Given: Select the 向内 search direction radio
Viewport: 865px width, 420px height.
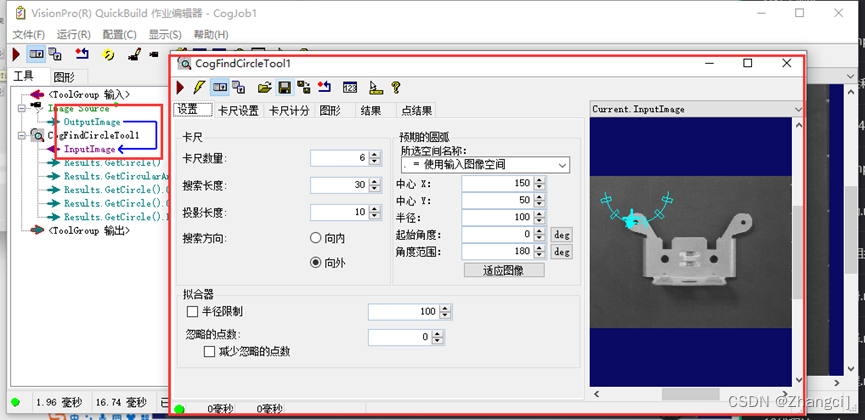Looking at the screenshot, I should 316,238.
